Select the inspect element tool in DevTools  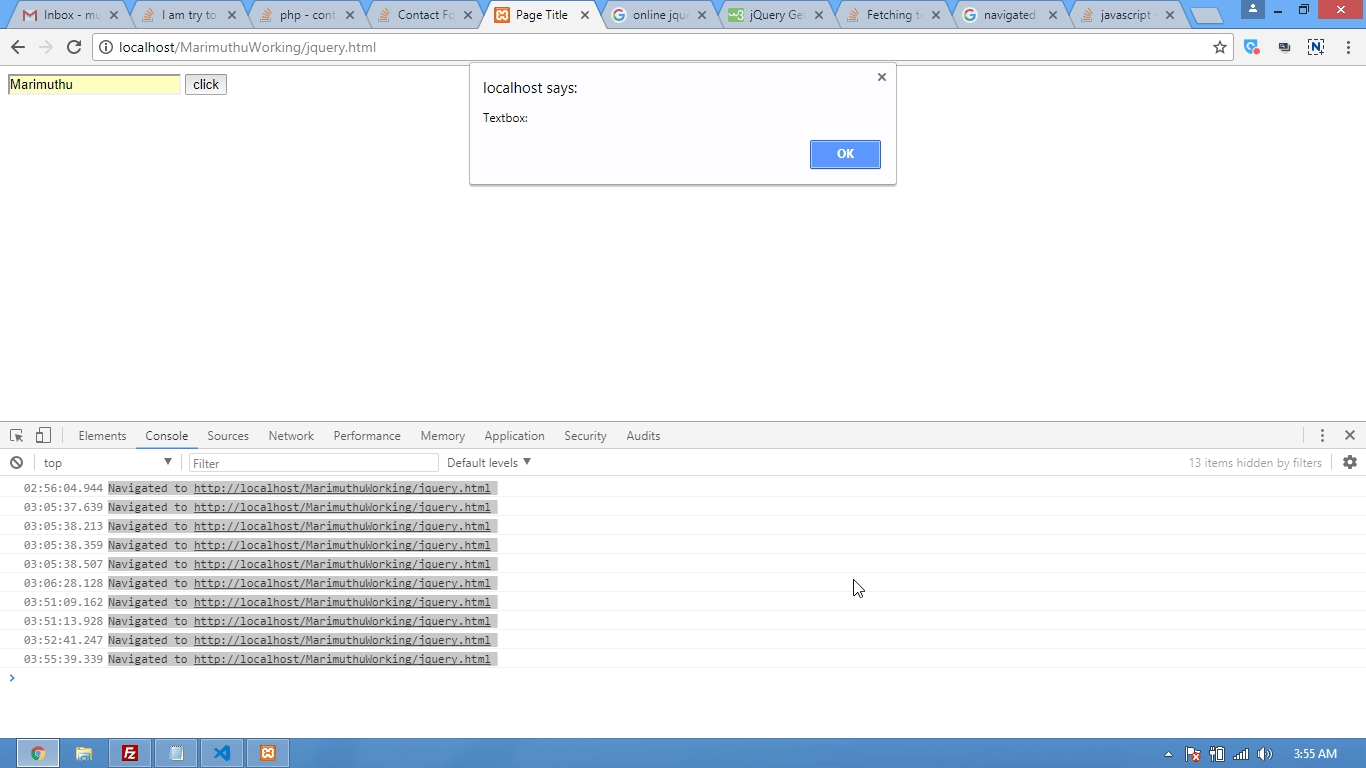[x=16, y=435]
